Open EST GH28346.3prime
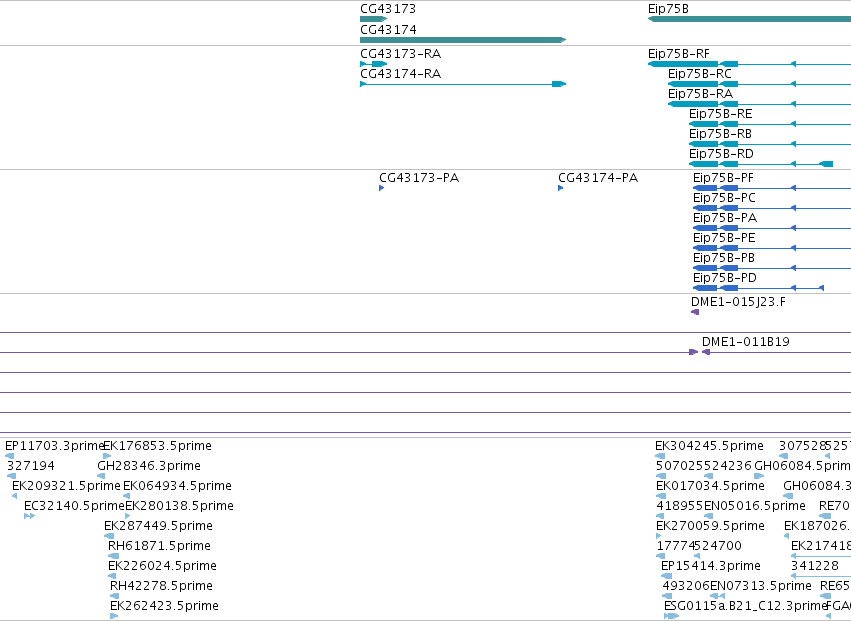851x621 pixels. coord(149,466)
